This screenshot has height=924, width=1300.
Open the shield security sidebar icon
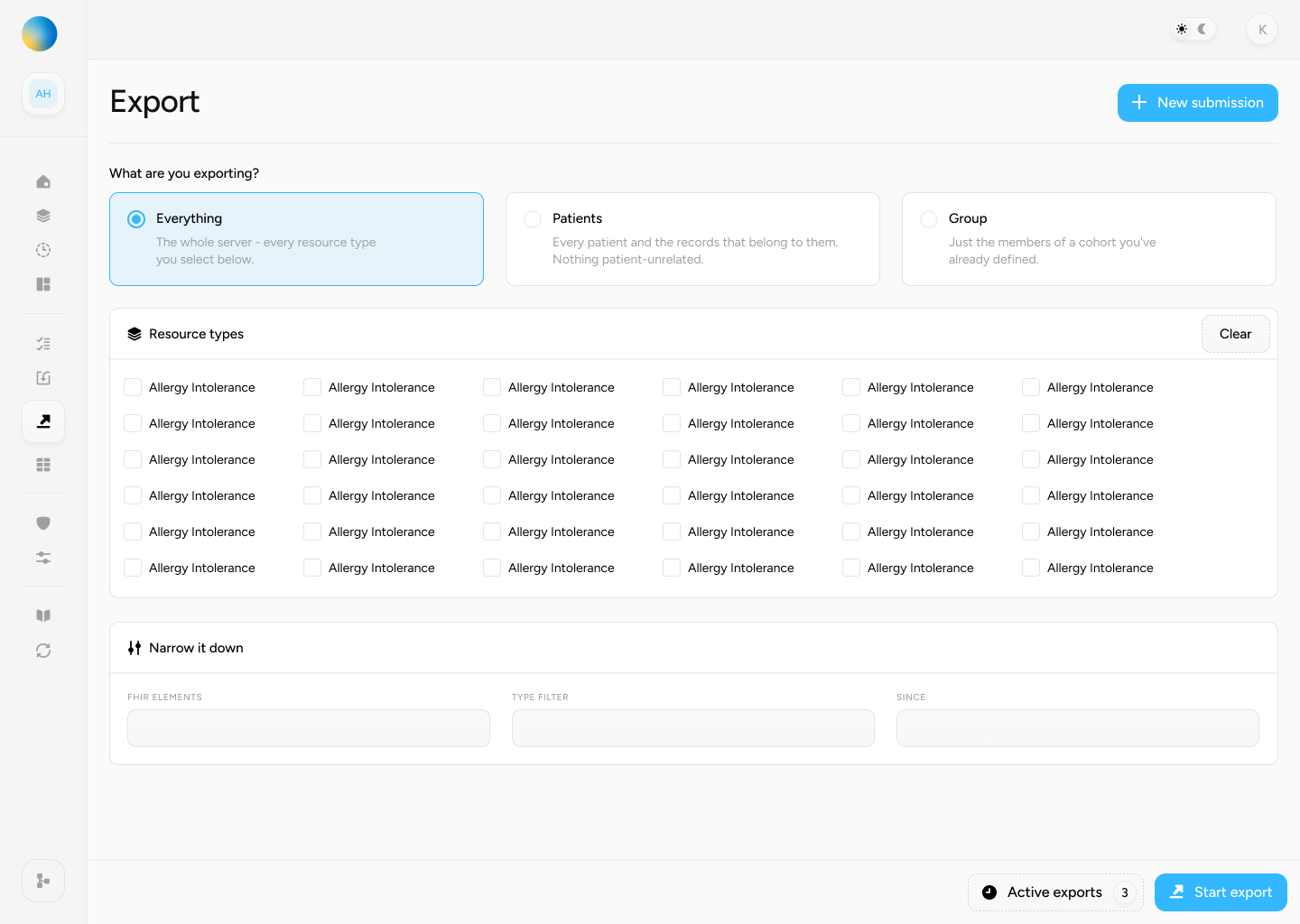point(43,523)
